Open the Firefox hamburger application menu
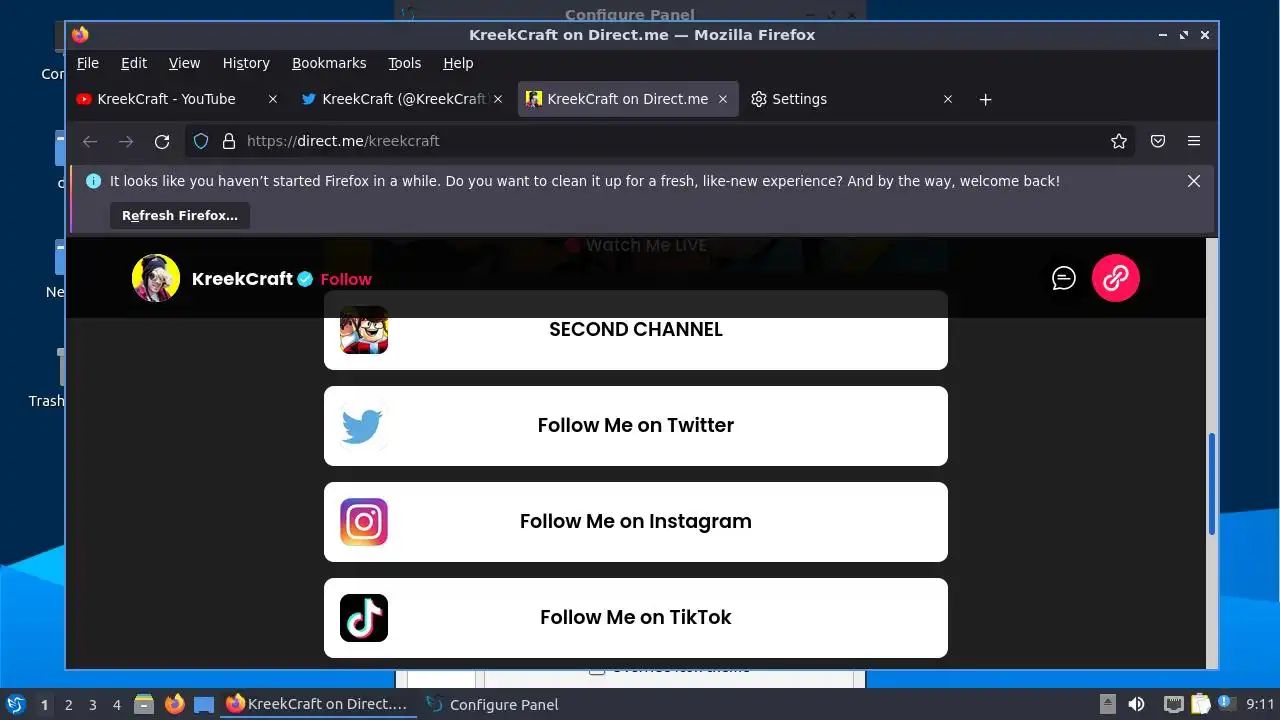Image resolution: width=1280 pixels, height=720 pixels. coord(1194,141)
